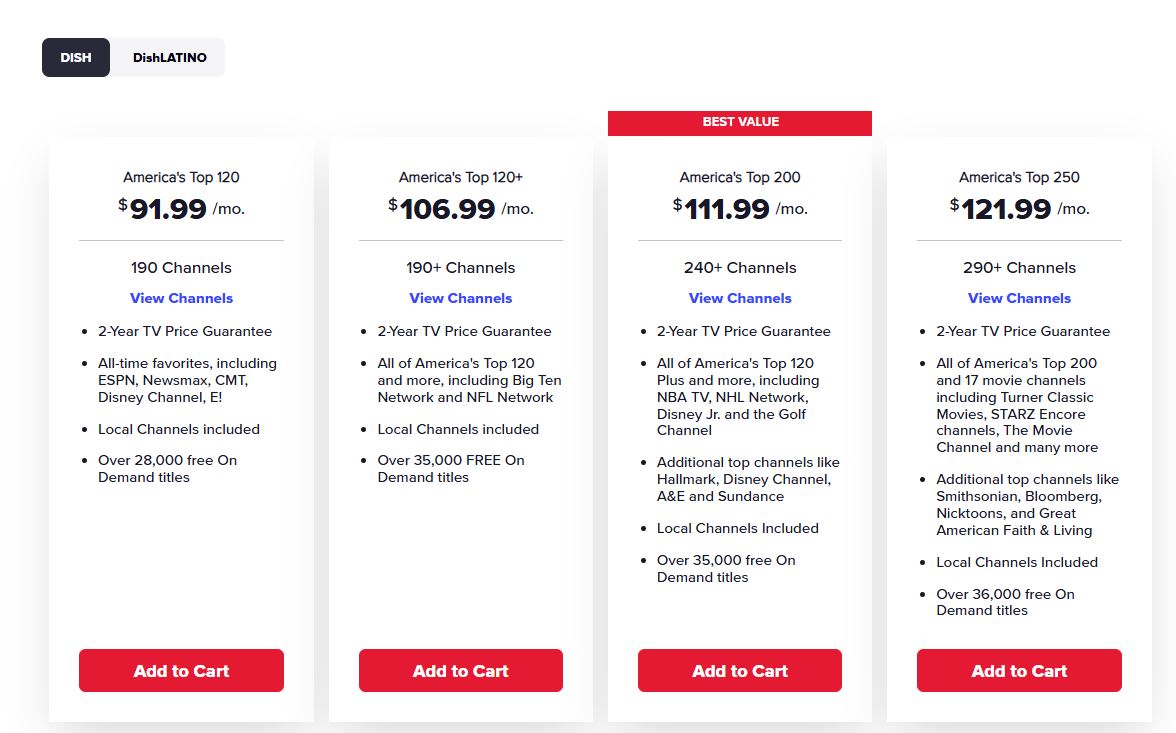This screenshot has height=733, width=1176.
Task: Open View Channels for America's Top 200
Action: [x=740, y=298]
